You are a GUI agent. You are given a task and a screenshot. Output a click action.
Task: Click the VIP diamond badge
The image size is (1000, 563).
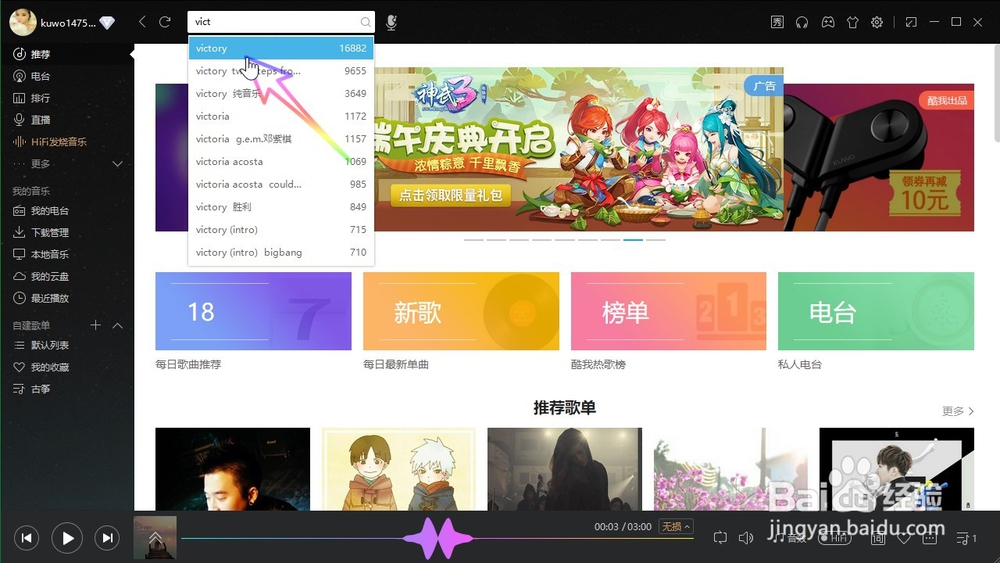click(107, 23)
